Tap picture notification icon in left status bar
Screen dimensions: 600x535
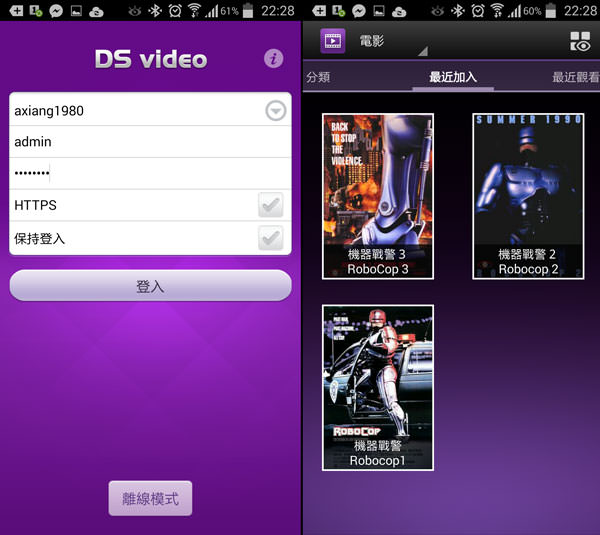tap(76, 11)
